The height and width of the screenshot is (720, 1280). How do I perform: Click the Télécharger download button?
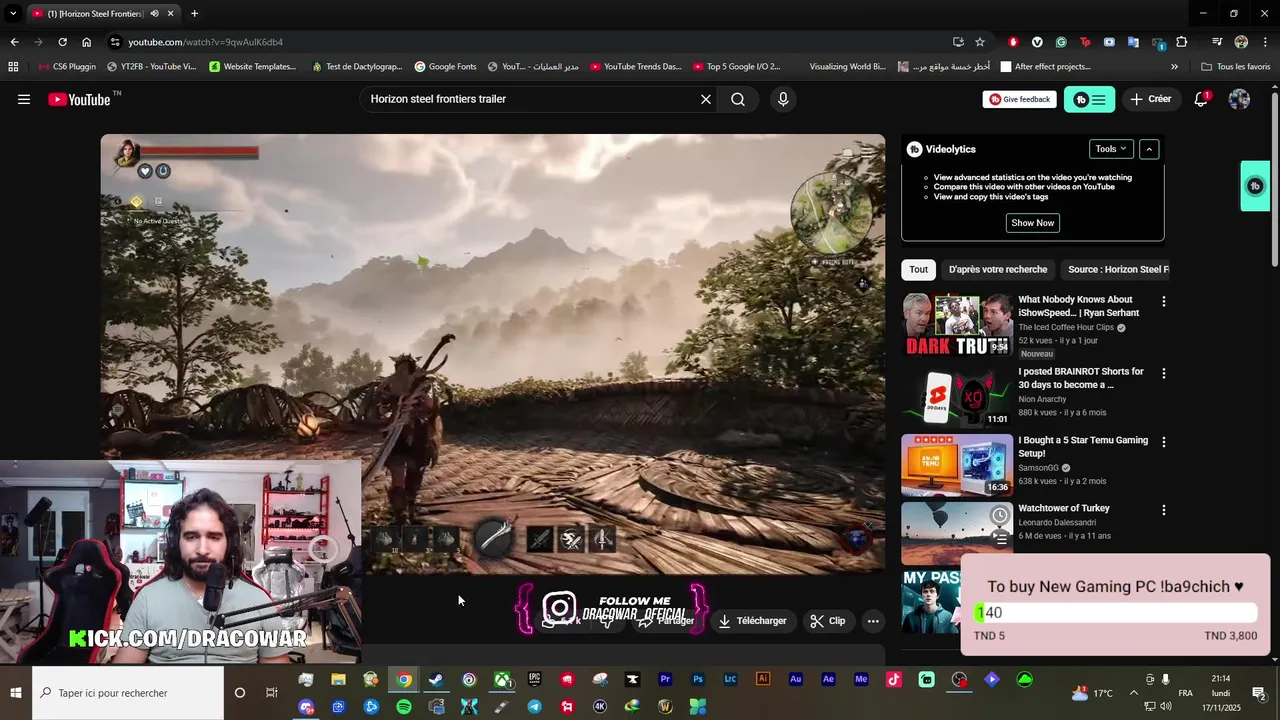[752, 621]
